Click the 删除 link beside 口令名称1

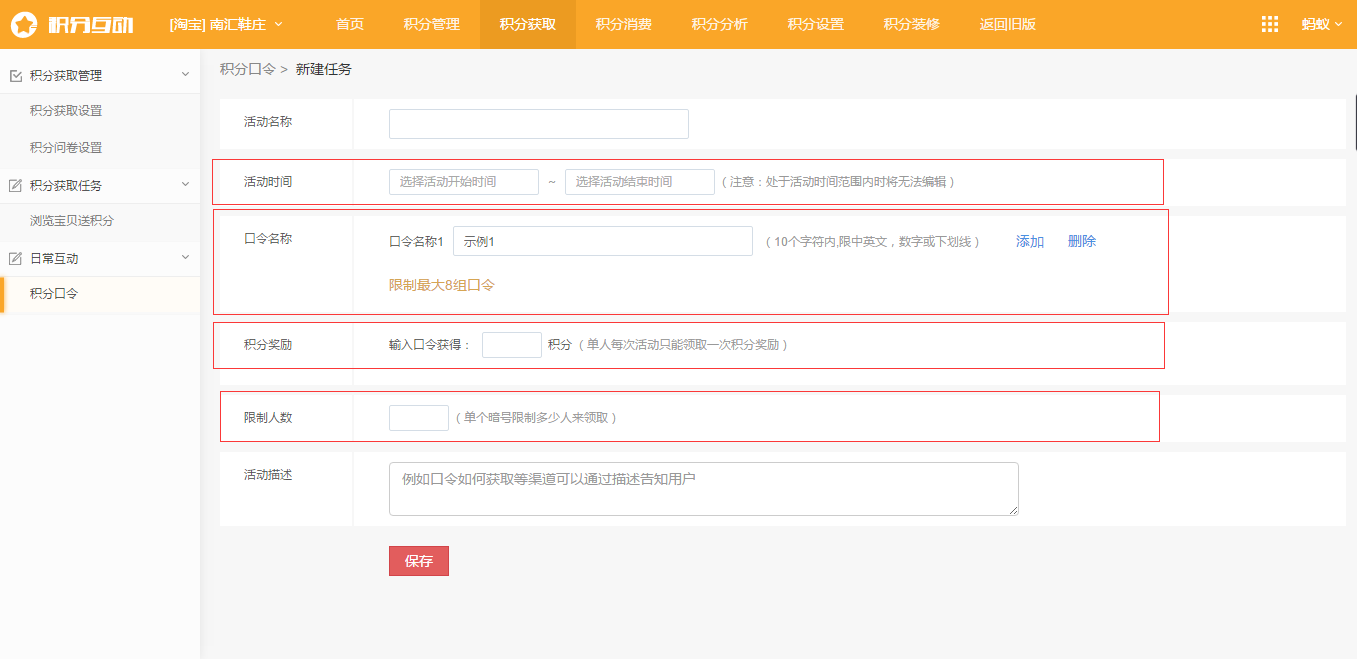(1081, 240)
